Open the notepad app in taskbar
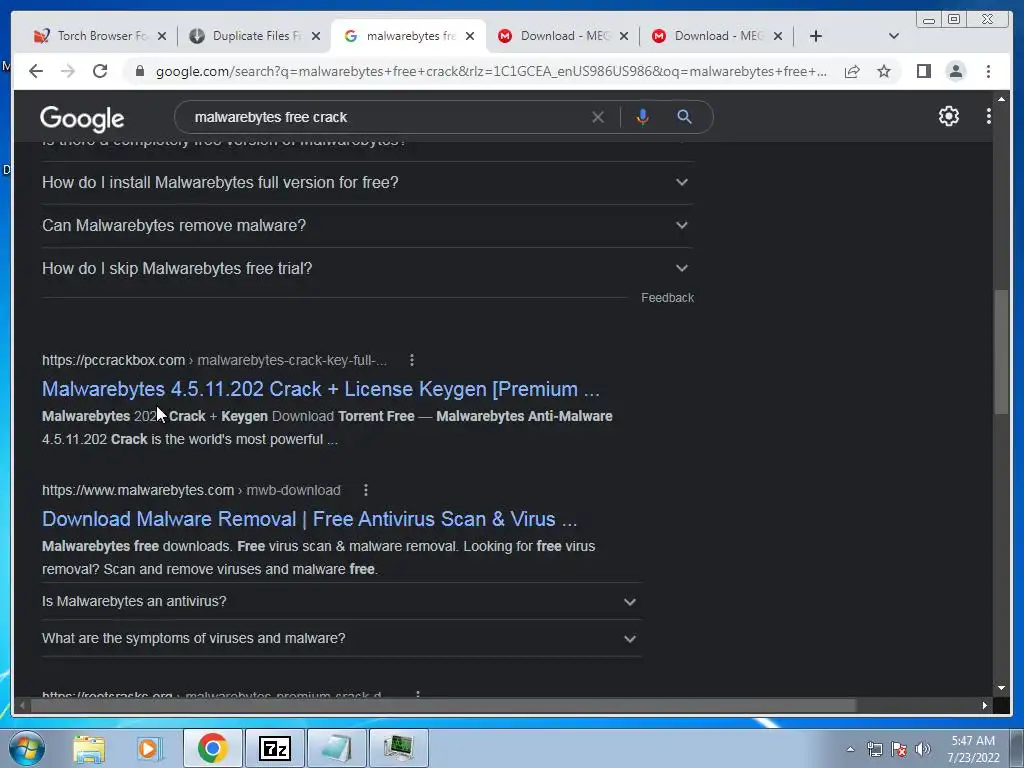 tap(336, 748)
